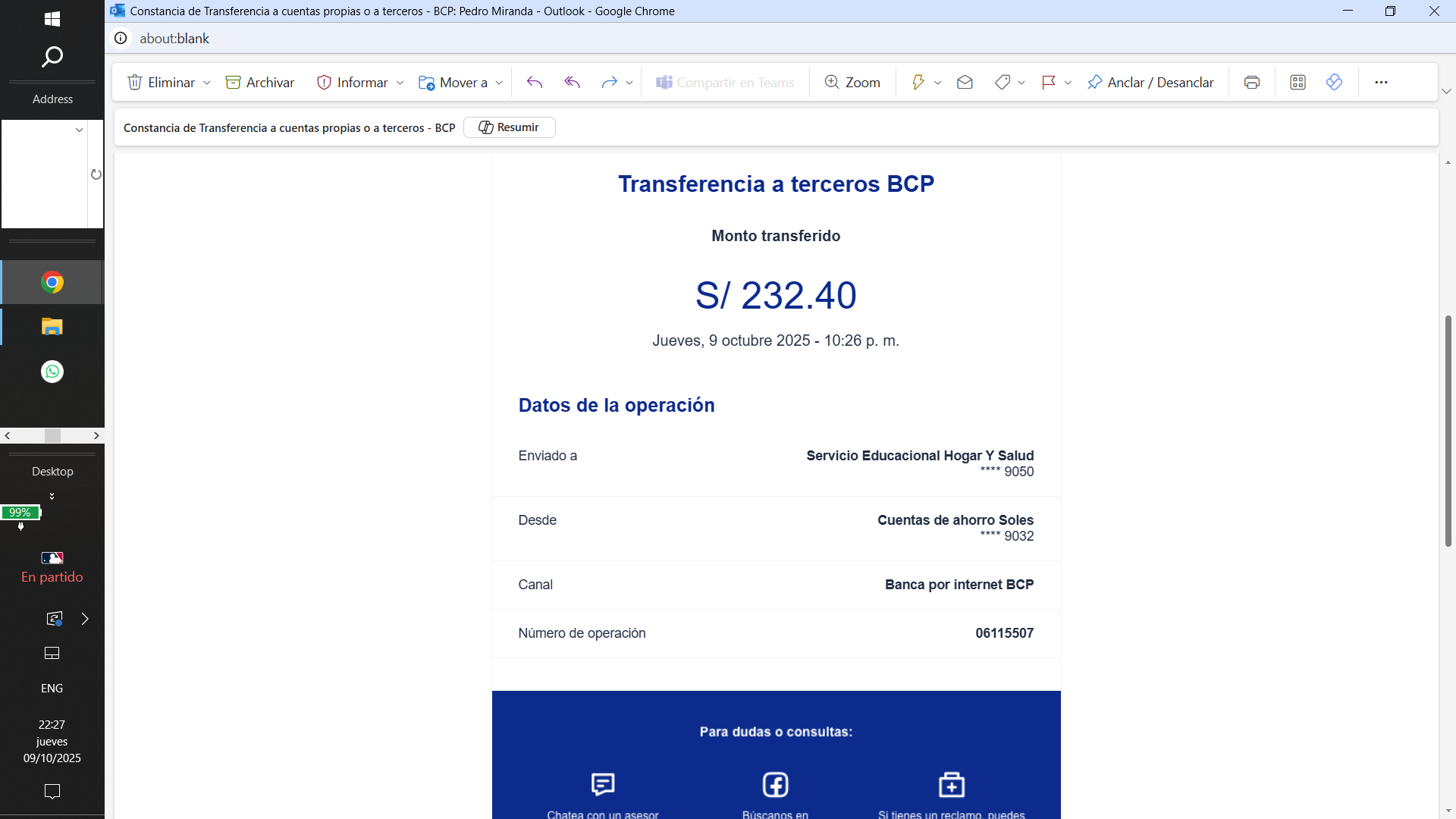Click the Copilot icon in toolbar
The image size is (1456, 819).
(x=1335, y=83)
